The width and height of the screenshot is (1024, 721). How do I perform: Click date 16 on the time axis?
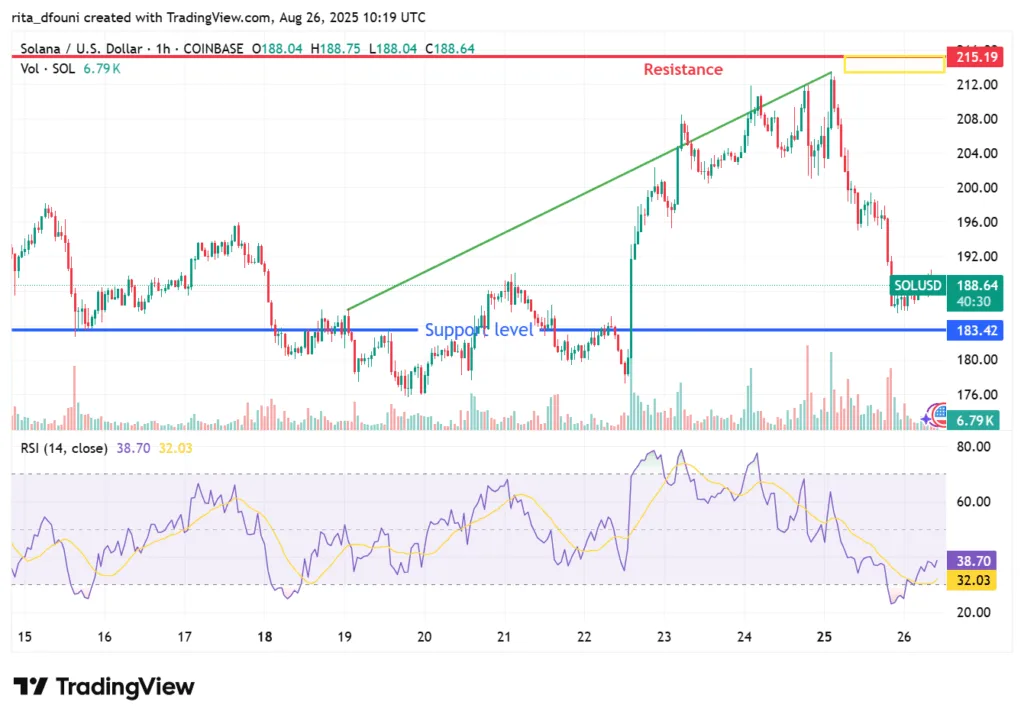point(104,637)
